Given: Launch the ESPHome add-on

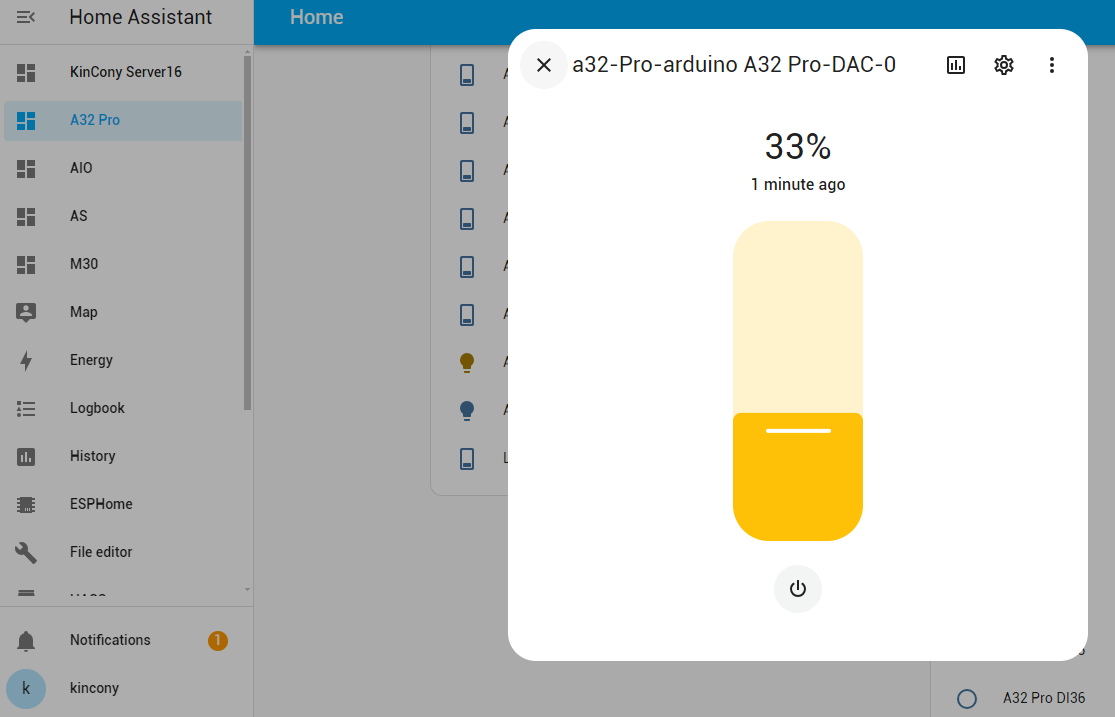Looking at the screenshot, I should (x=100, y=504).
